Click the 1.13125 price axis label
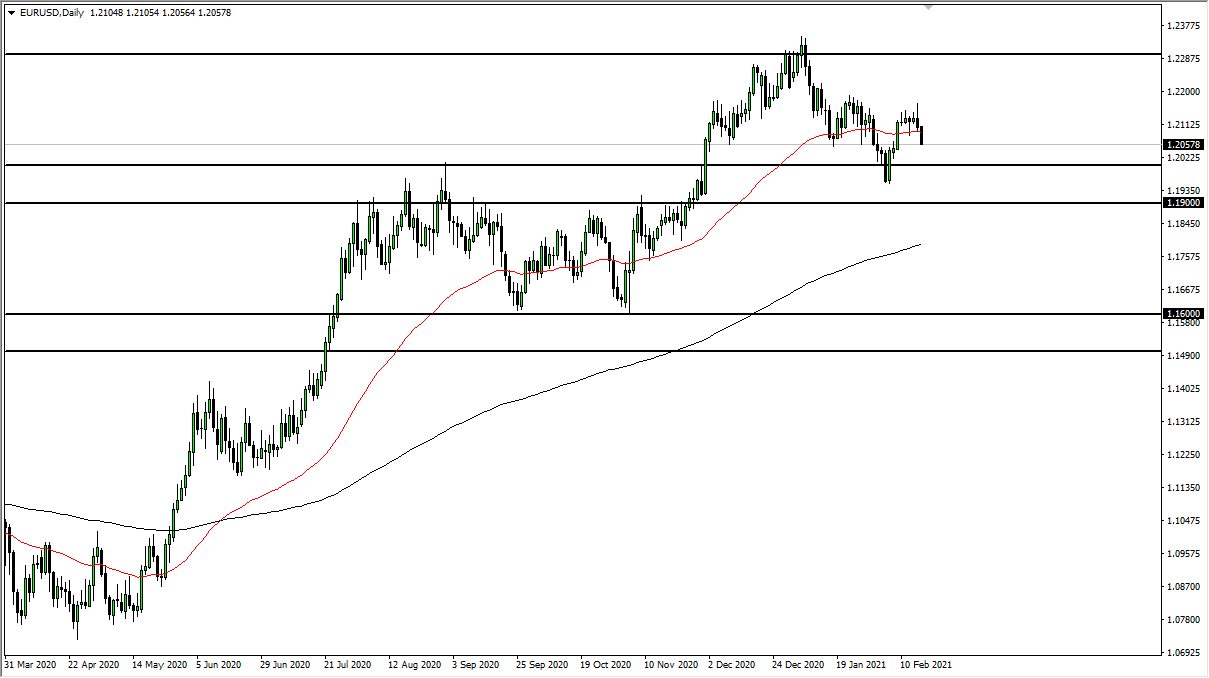Image resolution: width=1209 pixels, height=678 pixels. [1184, 422]
